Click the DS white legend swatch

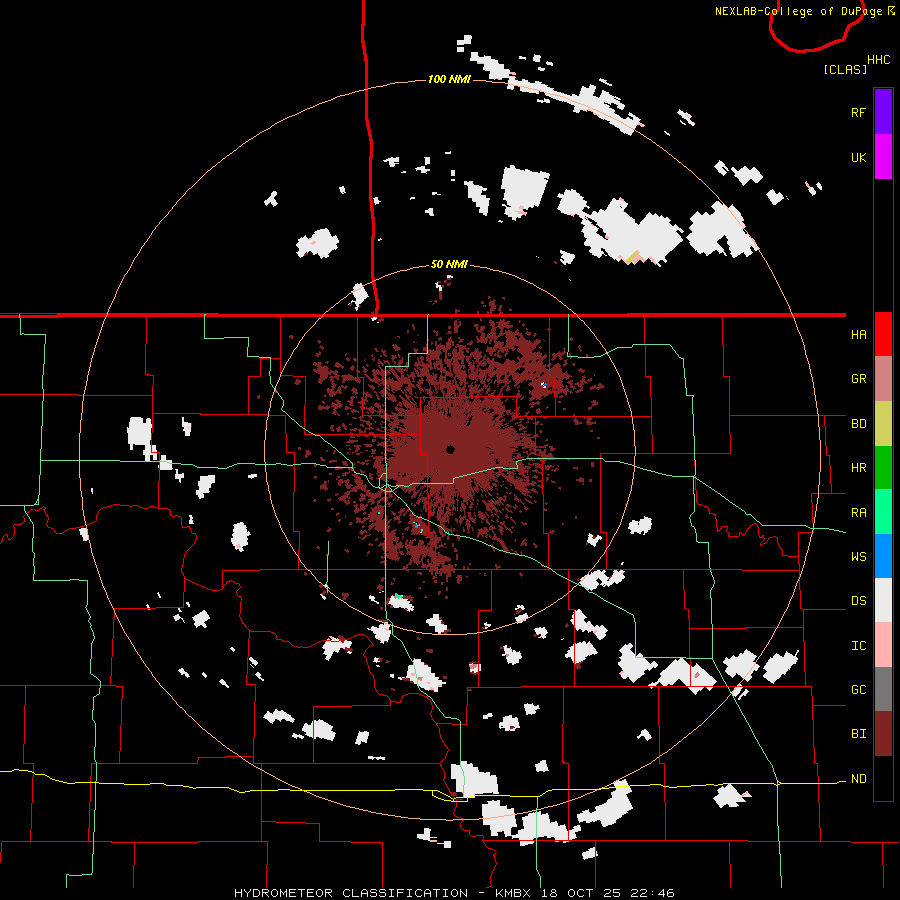(x=883, y=600)
